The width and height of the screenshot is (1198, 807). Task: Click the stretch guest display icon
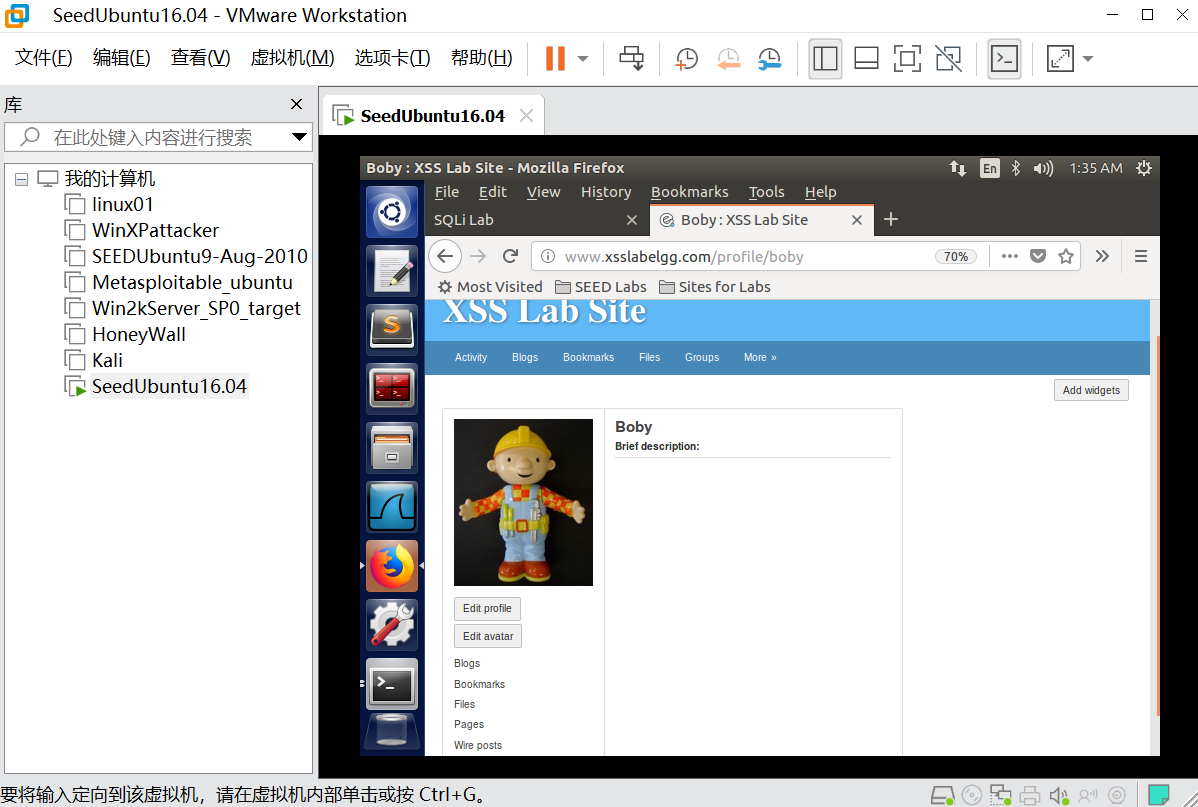pos(1060,58)
